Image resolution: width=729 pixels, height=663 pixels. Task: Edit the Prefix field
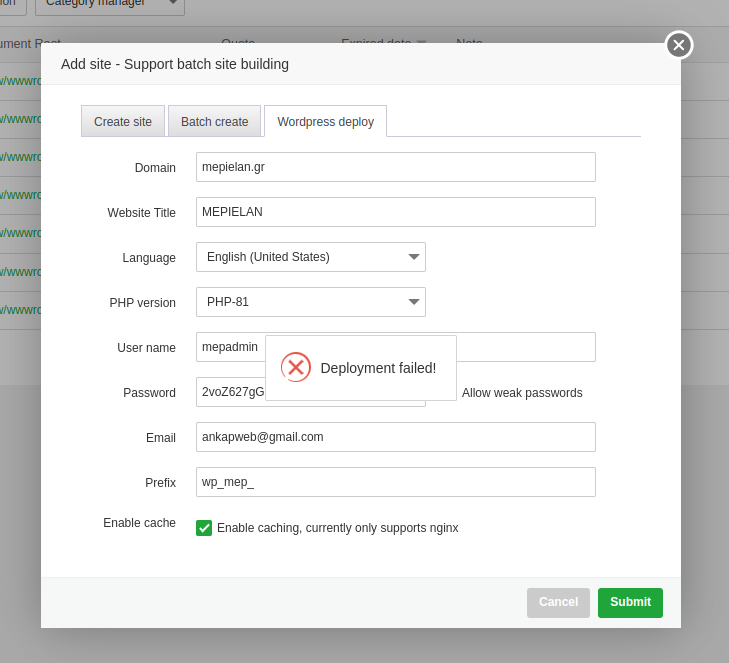click(x=396, y=482)
